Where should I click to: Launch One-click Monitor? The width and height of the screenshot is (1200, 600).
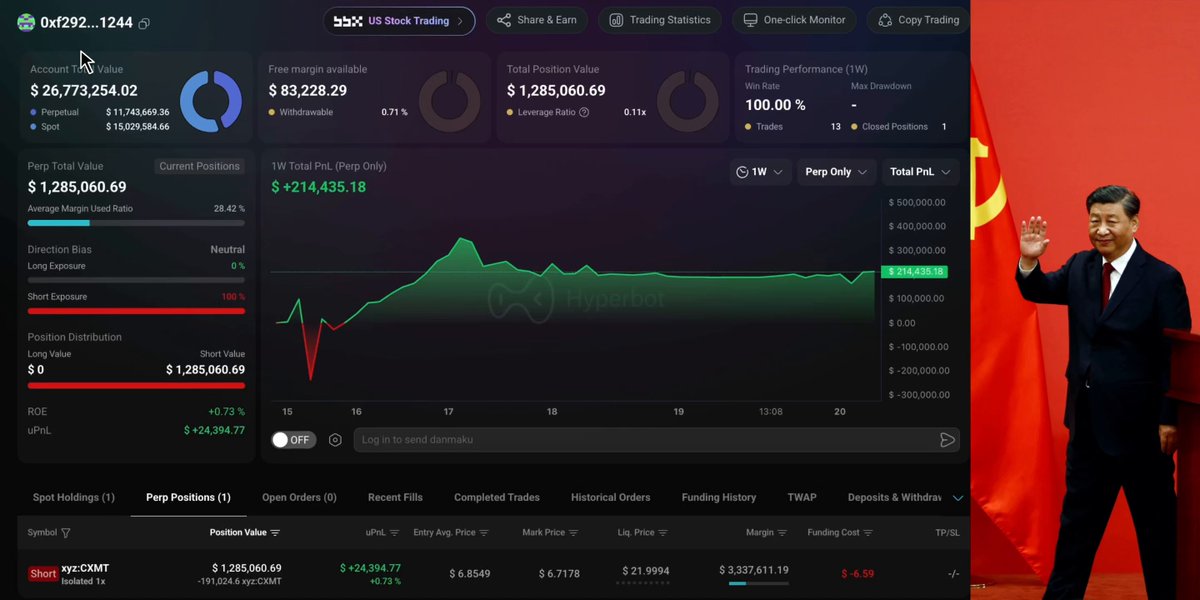click(795, 20)
